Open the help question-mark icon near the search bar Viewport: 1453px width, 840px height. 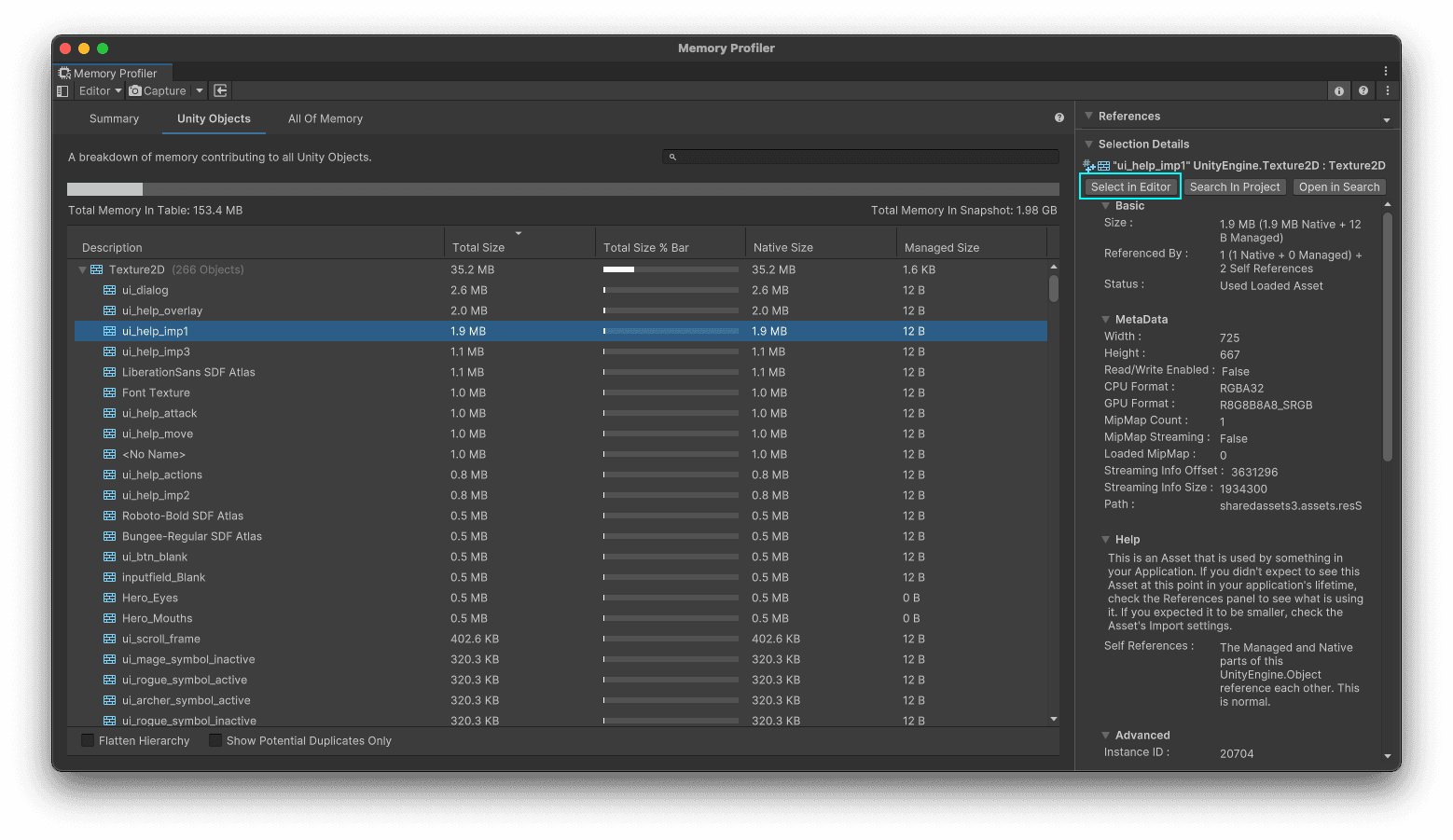1059,117
